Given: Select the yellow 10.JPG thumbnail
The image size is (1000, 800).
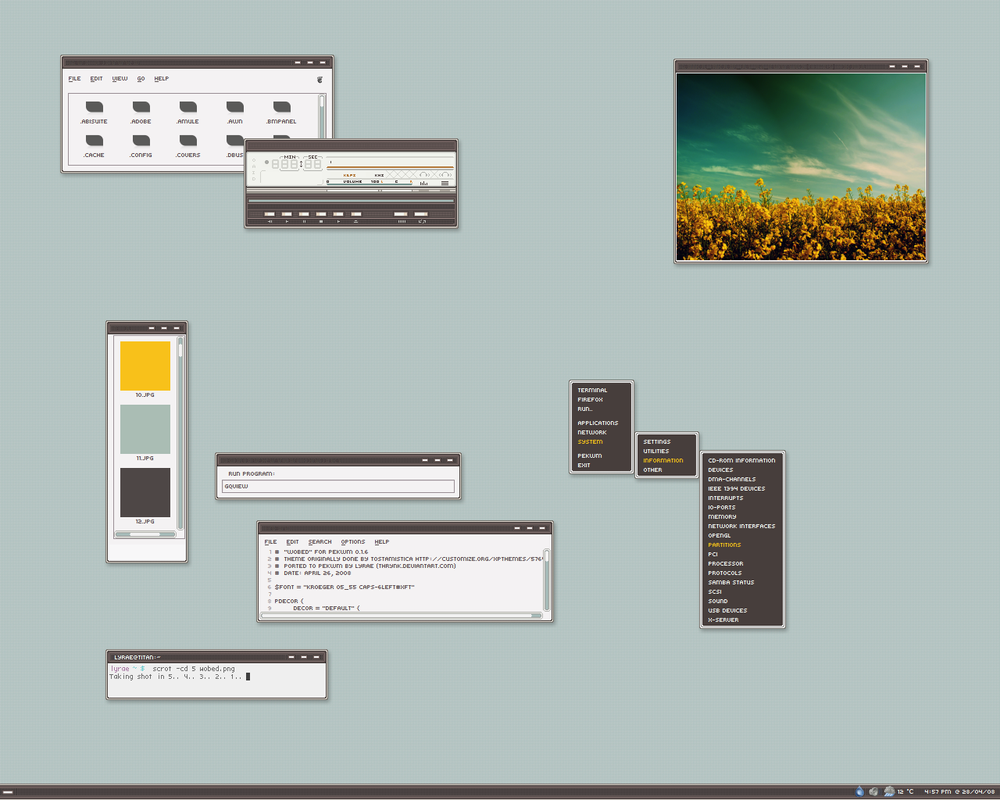Looking at the screenshot, I should [145, 366].
